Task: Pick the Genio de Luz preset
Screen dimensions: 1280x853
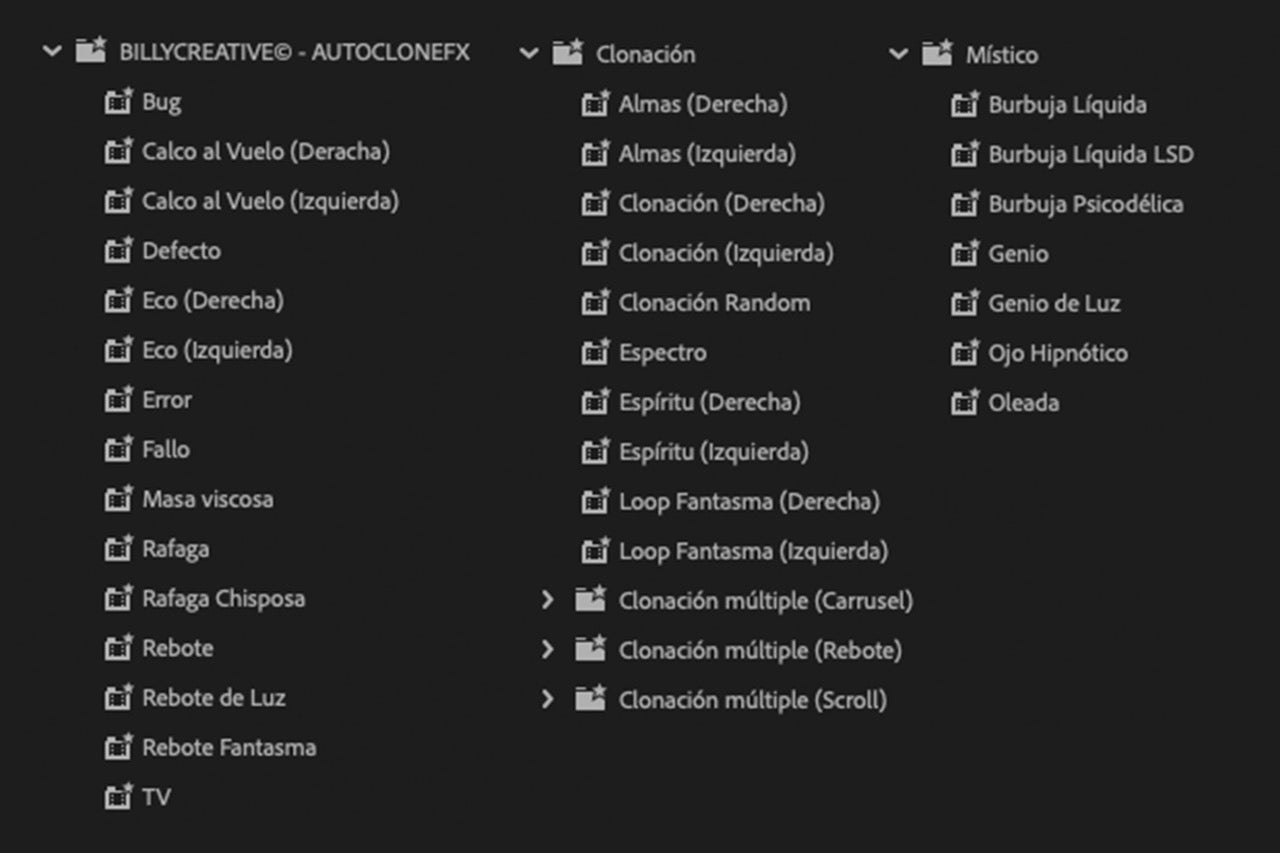Action: point(1054,304)
